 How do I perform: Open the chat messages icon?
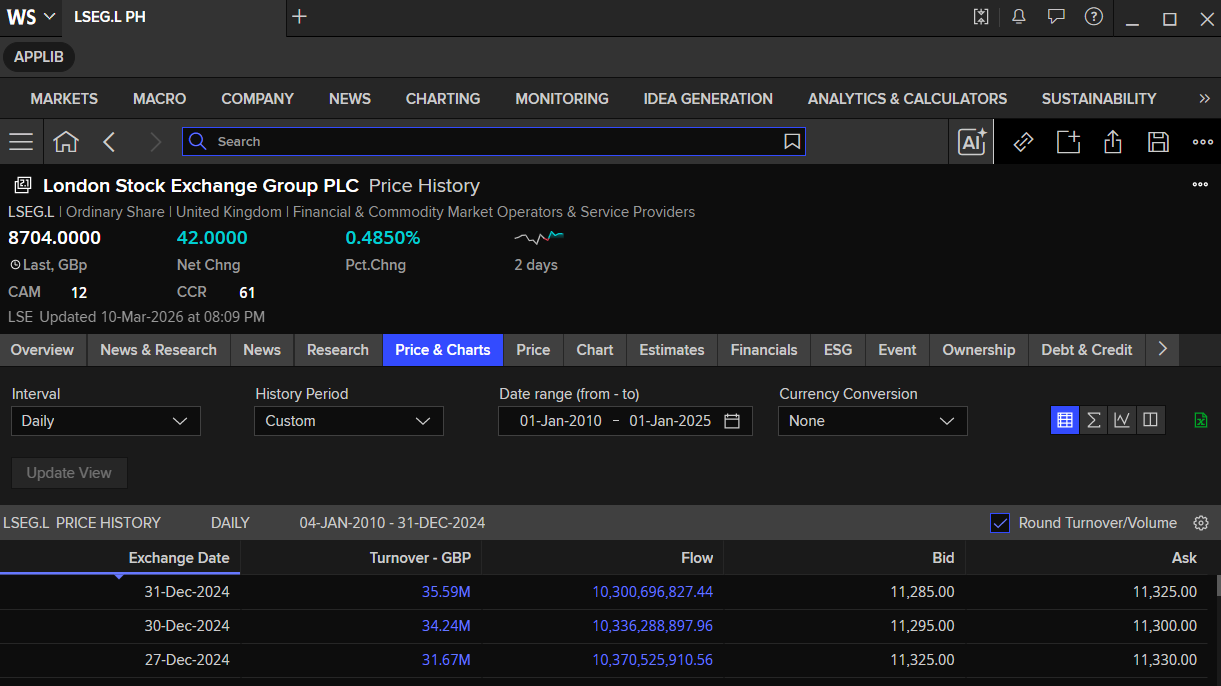click(1056, 17)
